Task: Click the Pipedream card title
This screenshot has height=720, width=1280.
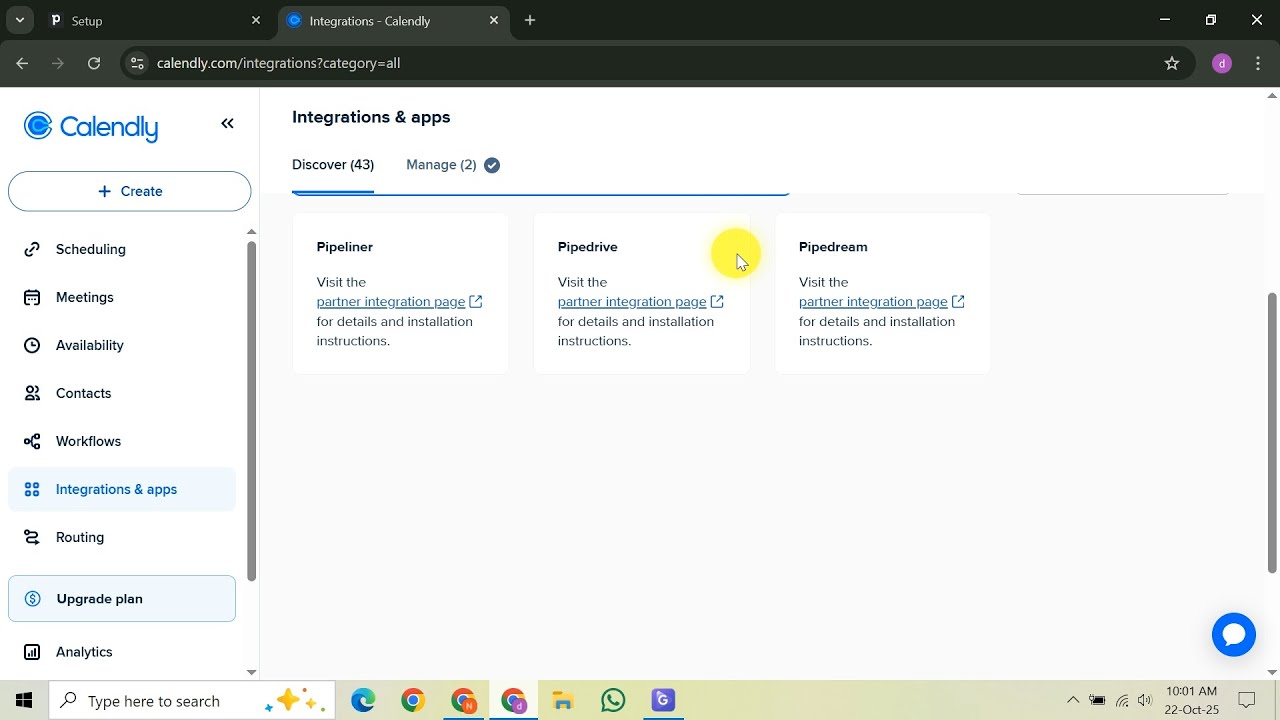Action: pyautogui.click(x=833, y=247)
